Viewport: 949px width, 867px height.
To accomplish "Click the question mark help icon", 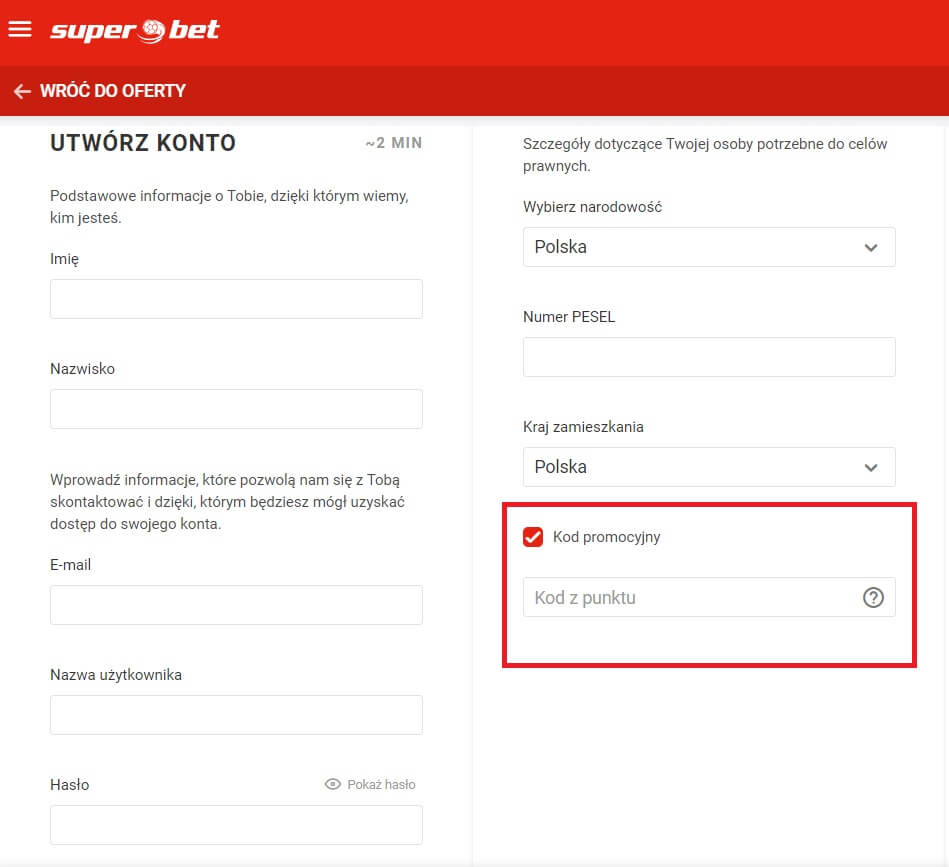I will tap(873, 598).
